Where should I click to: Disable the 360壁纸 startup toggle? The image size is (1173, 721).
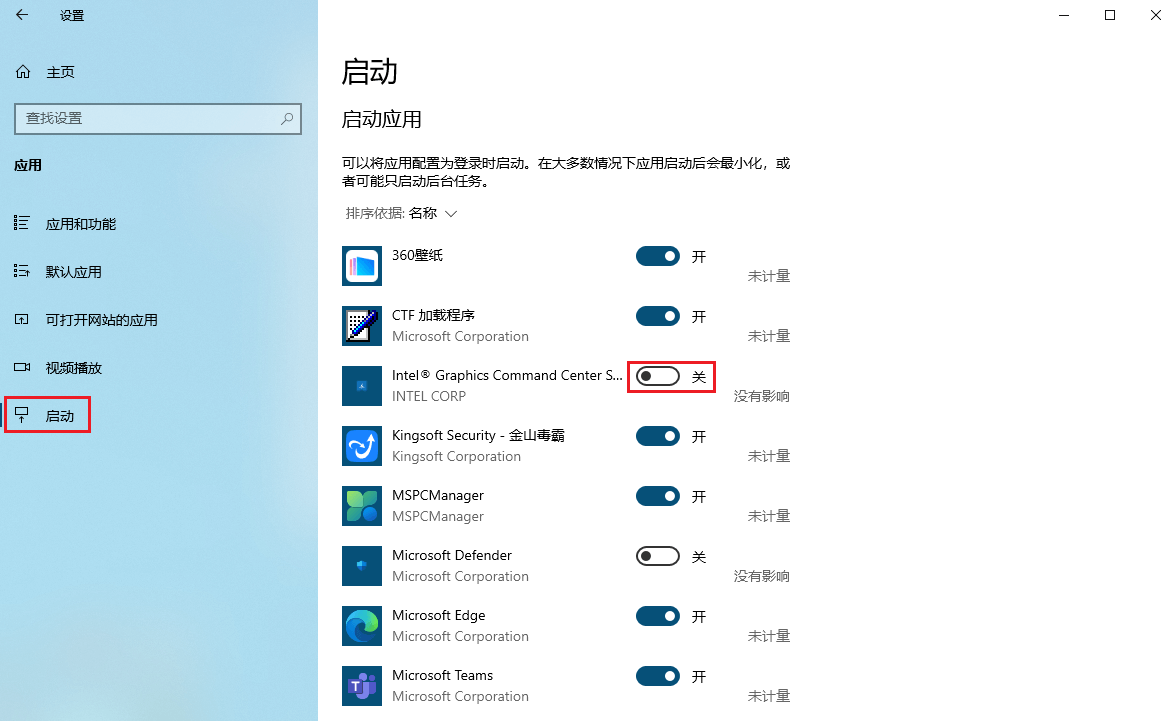point(657,256)
